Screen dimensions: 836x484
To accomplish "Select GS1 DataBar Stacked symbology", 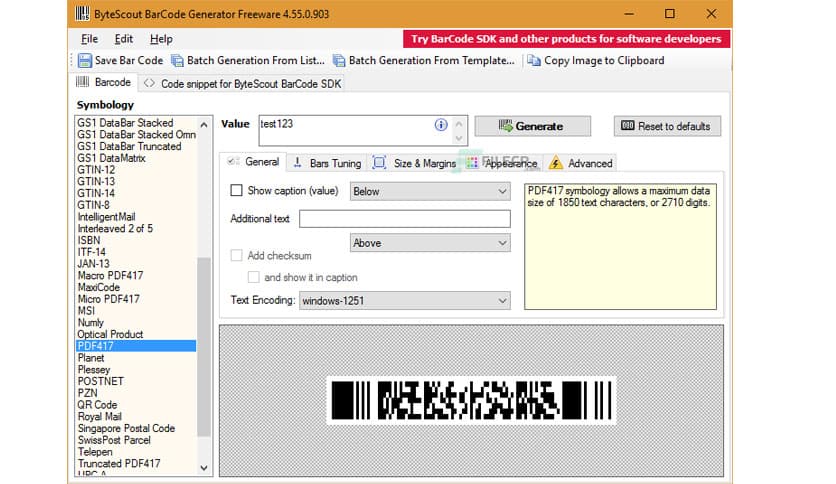I will [x=125, y=123].
